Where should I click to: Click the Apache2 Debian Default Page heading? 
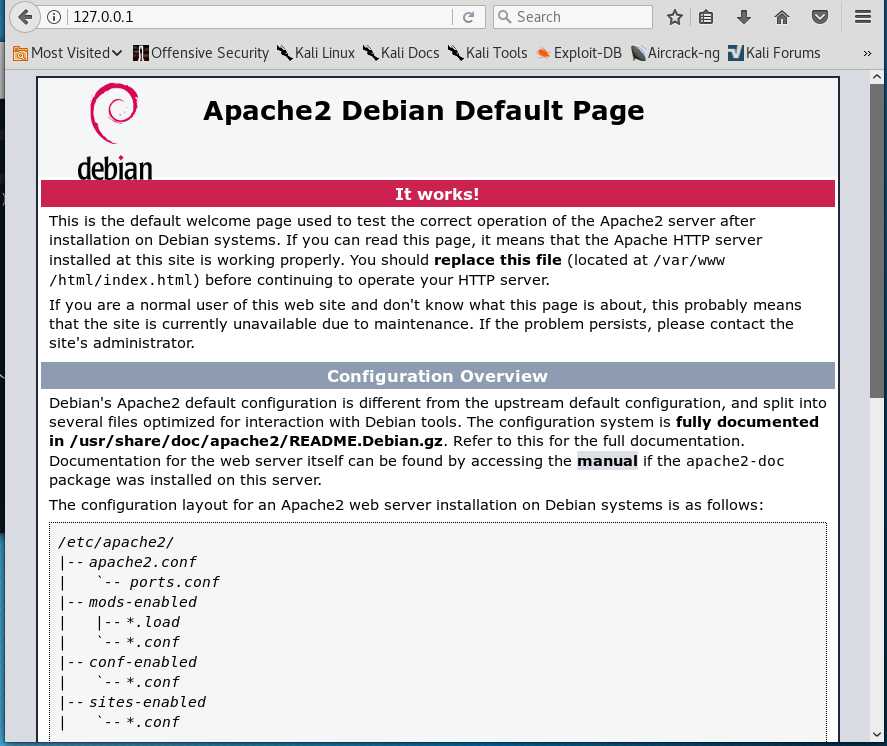click(x=424, y=111)
